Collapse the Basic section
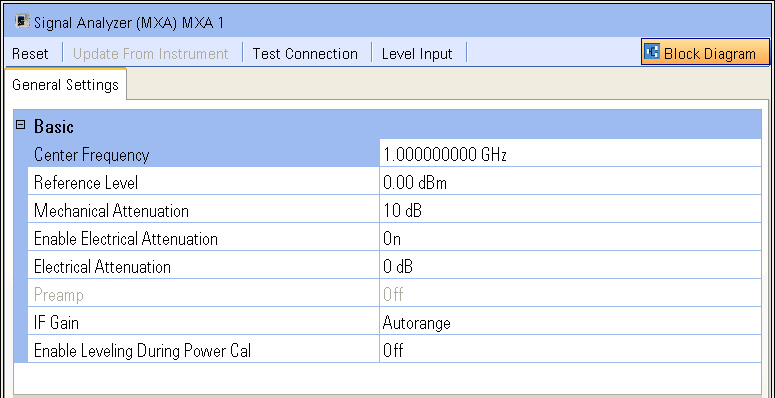 [x=20, y=125]
